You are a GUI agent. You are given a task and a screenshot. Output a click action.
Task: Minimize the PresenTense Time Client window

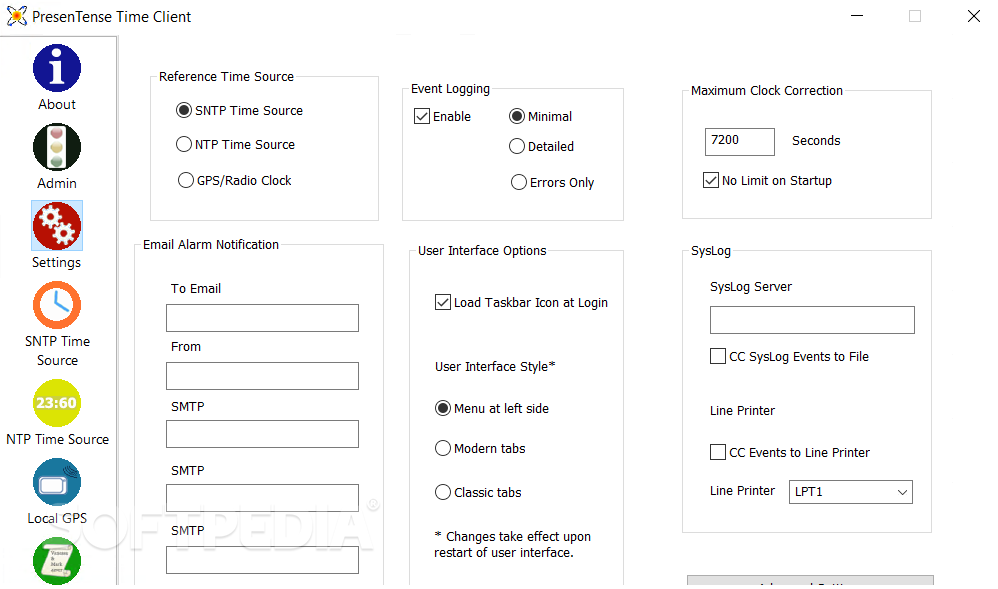[857, 16]
